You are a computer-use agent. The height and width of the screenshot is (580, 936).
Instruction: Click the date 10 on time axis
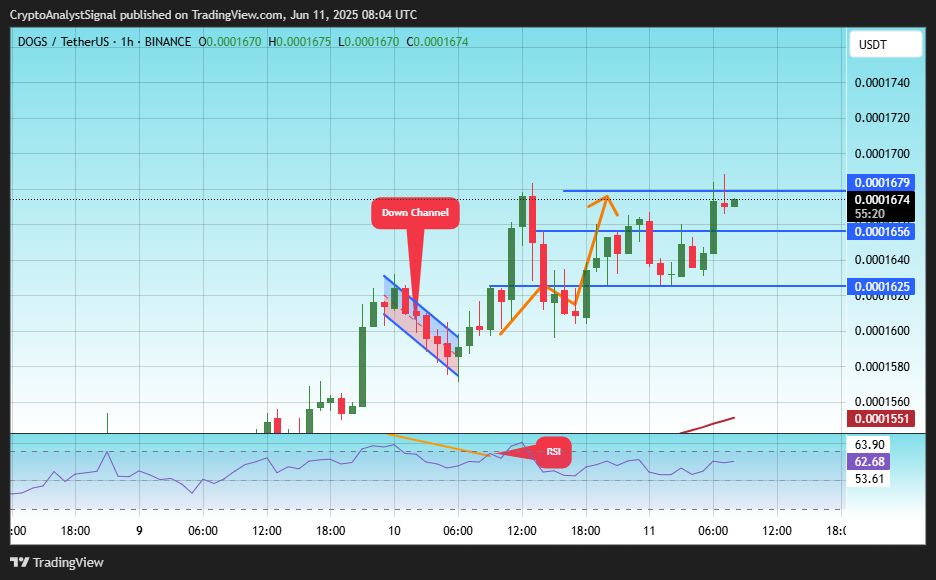(x=394, y=530)
